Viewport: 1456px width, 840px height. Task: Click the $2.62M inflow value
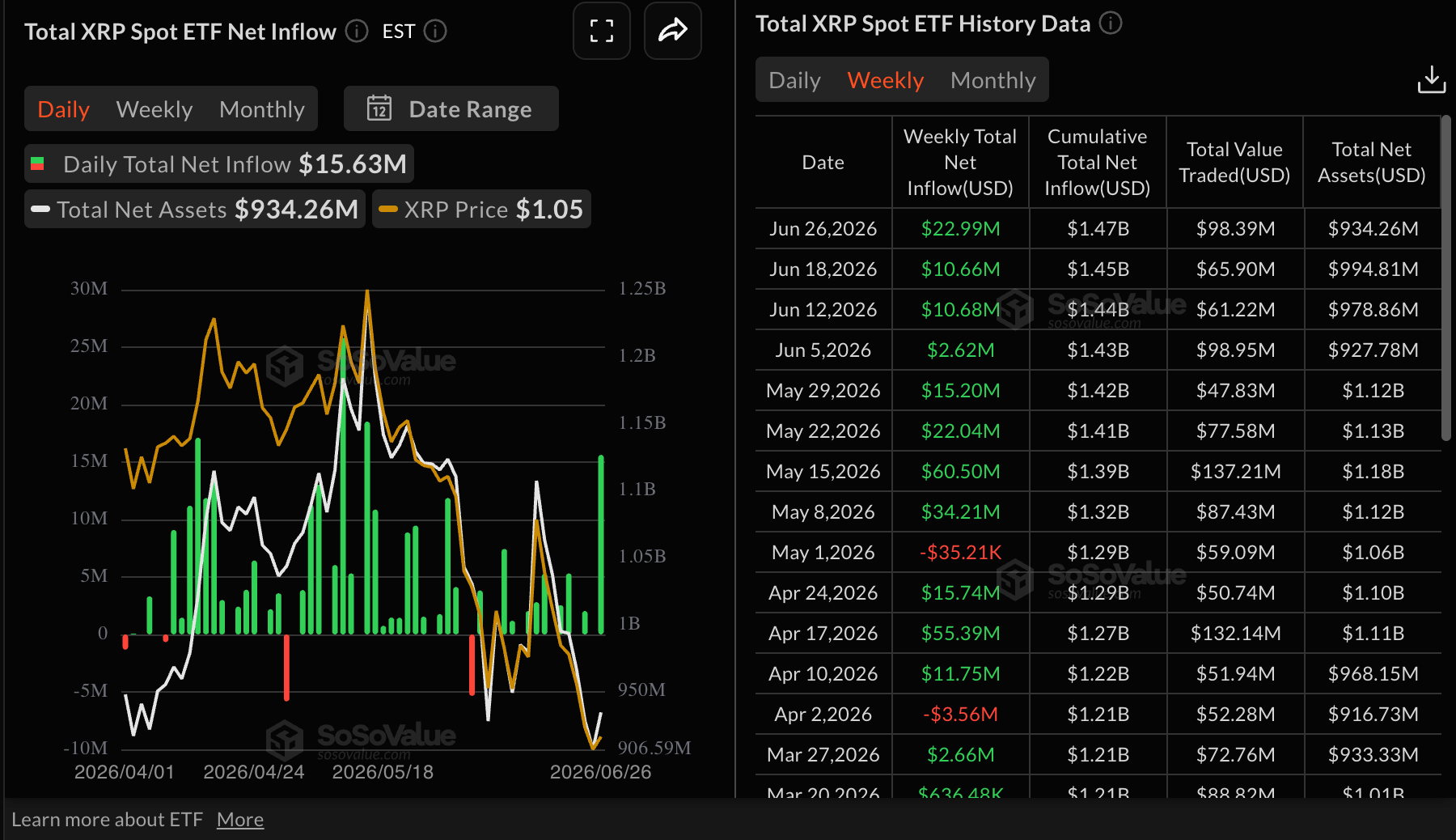coord(960,350)
